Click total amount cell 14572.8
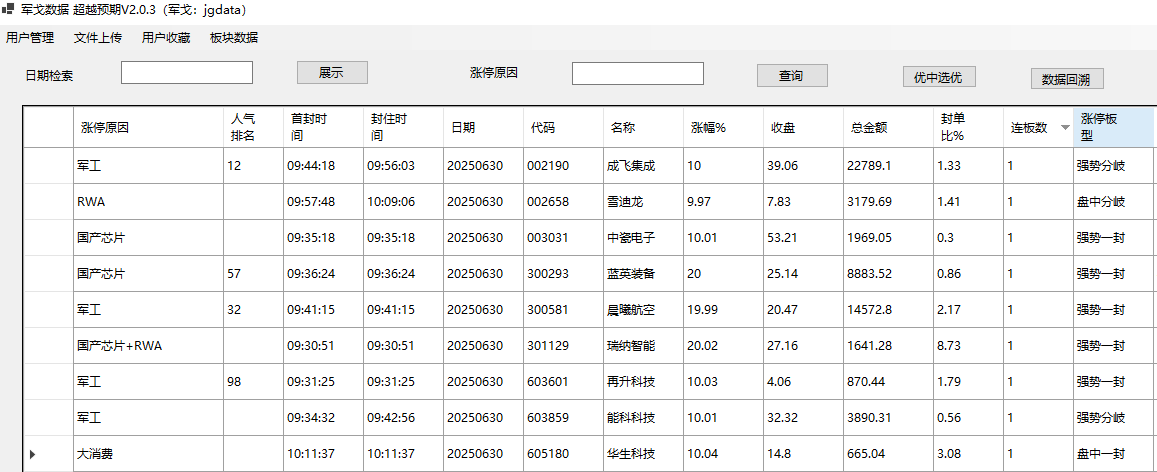This screenshot has width=1157, height=472. (888, 310)
